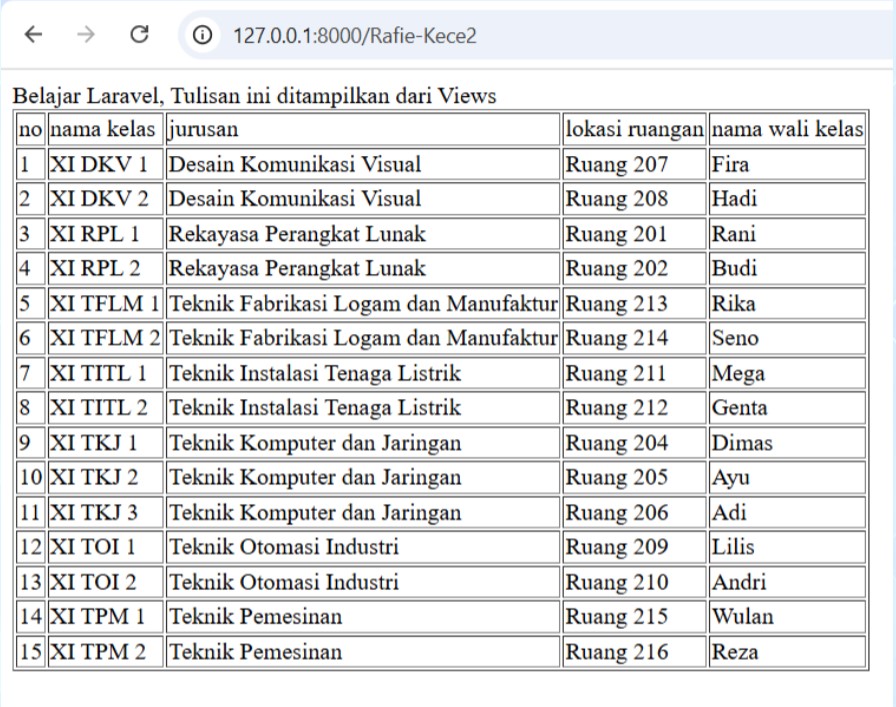Select the 'XI TFLM 2' cell

(x=105, y=338)
